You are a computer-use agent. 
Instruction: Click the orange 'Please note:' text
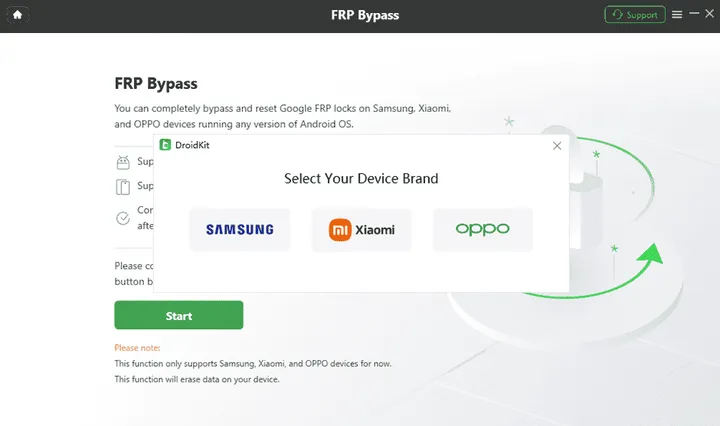pyautogui.click(x=137, y=348)
